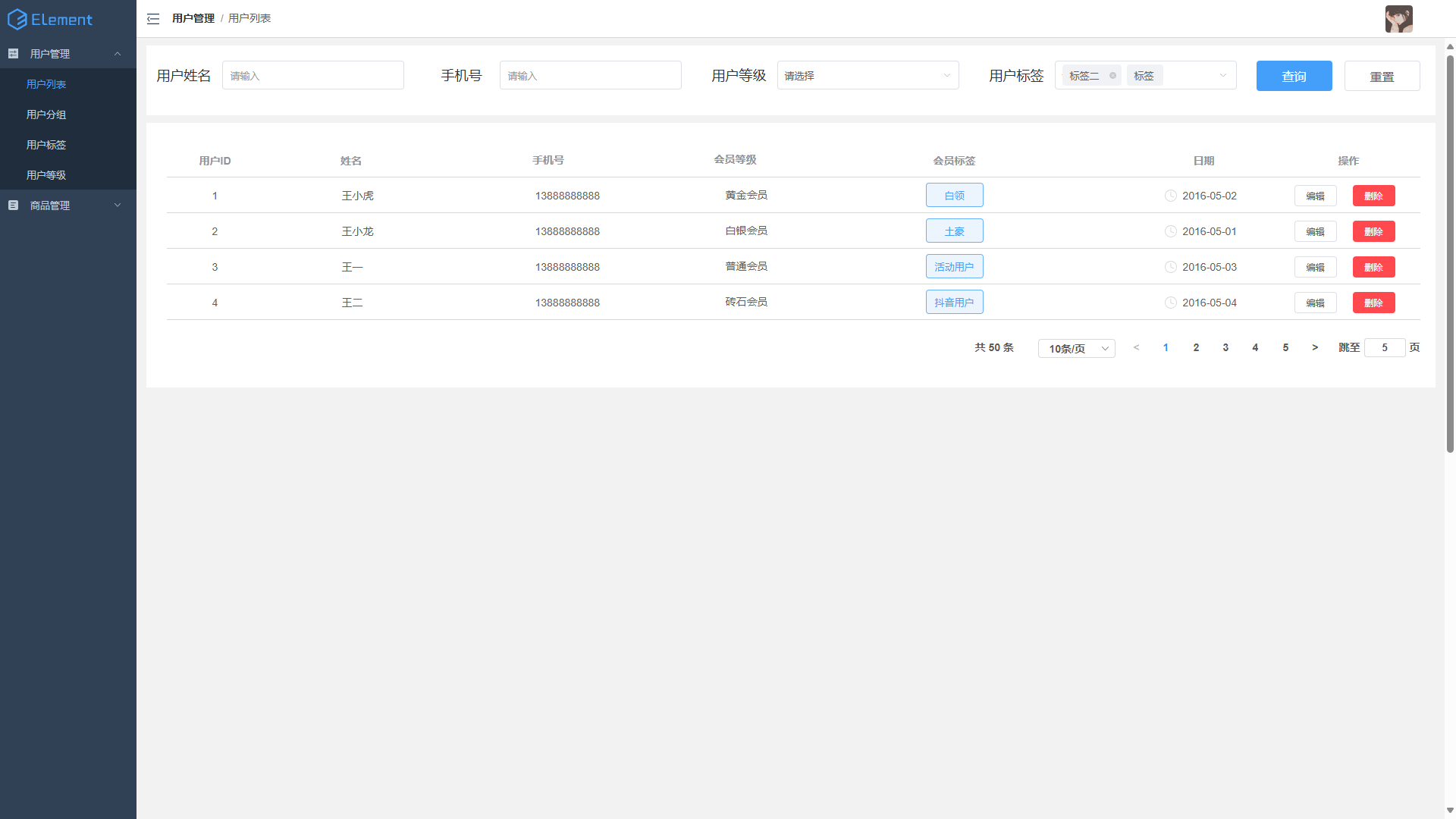Open the user avatar in header
The height and width of the screenshot is (819, 1456).
click(x=1398, y=19)
